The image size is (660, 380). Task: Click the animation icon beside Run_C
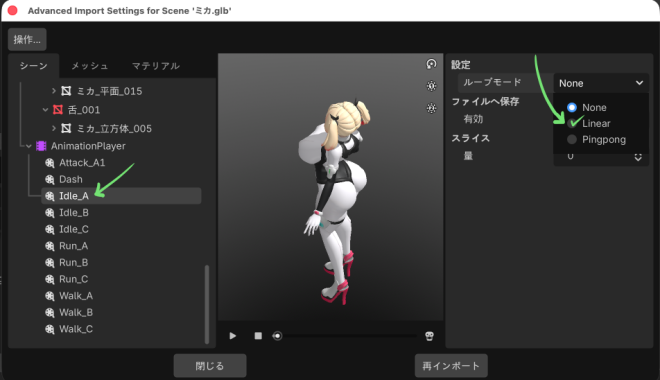pos(50,279)
